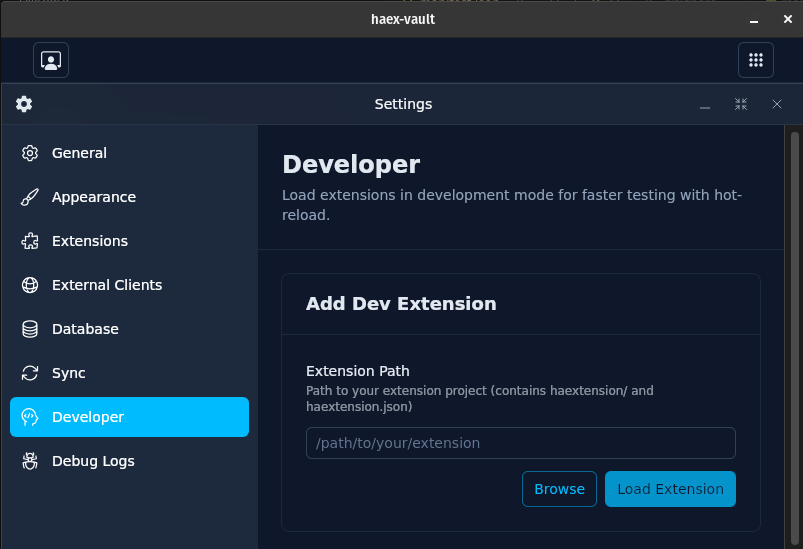Click the Appearance brush icon

tap(30, 197)
